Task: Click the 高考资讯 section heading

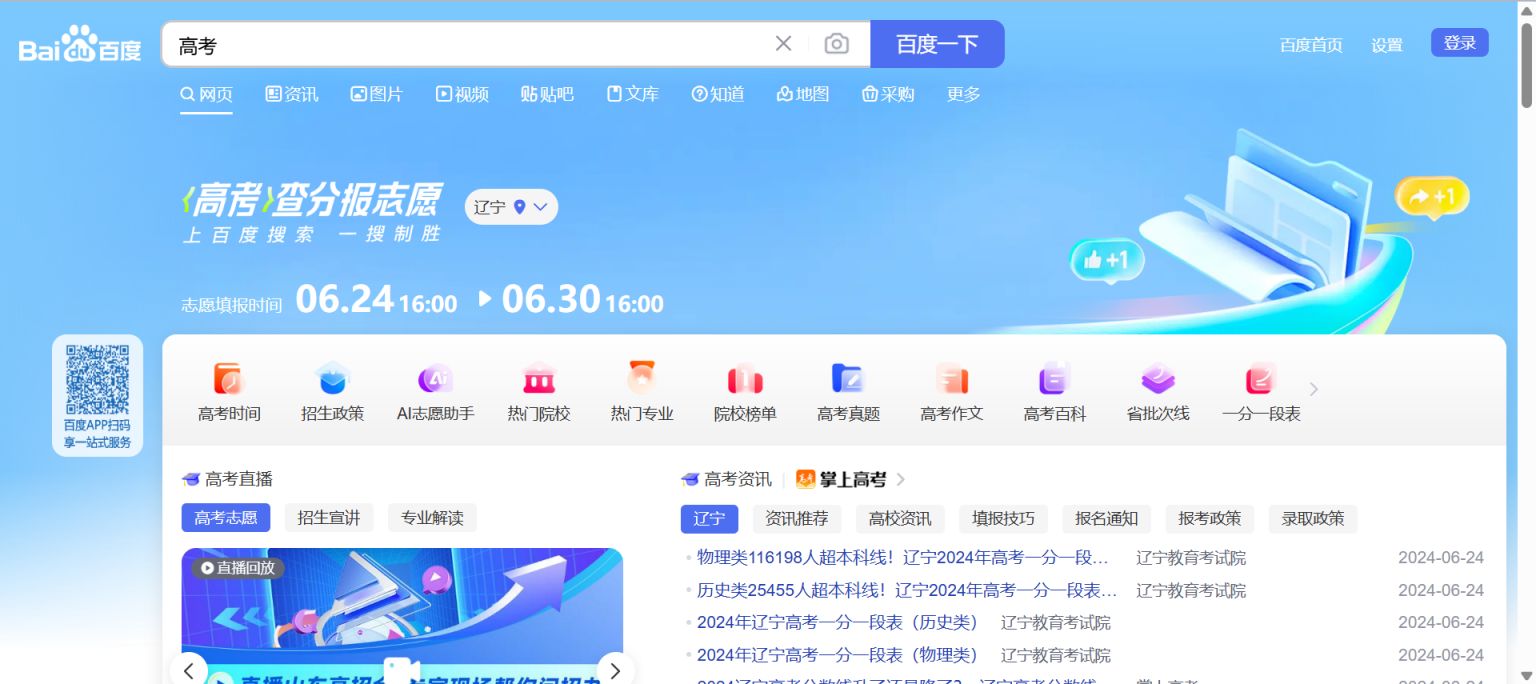Action: click(x=726, y=480)
